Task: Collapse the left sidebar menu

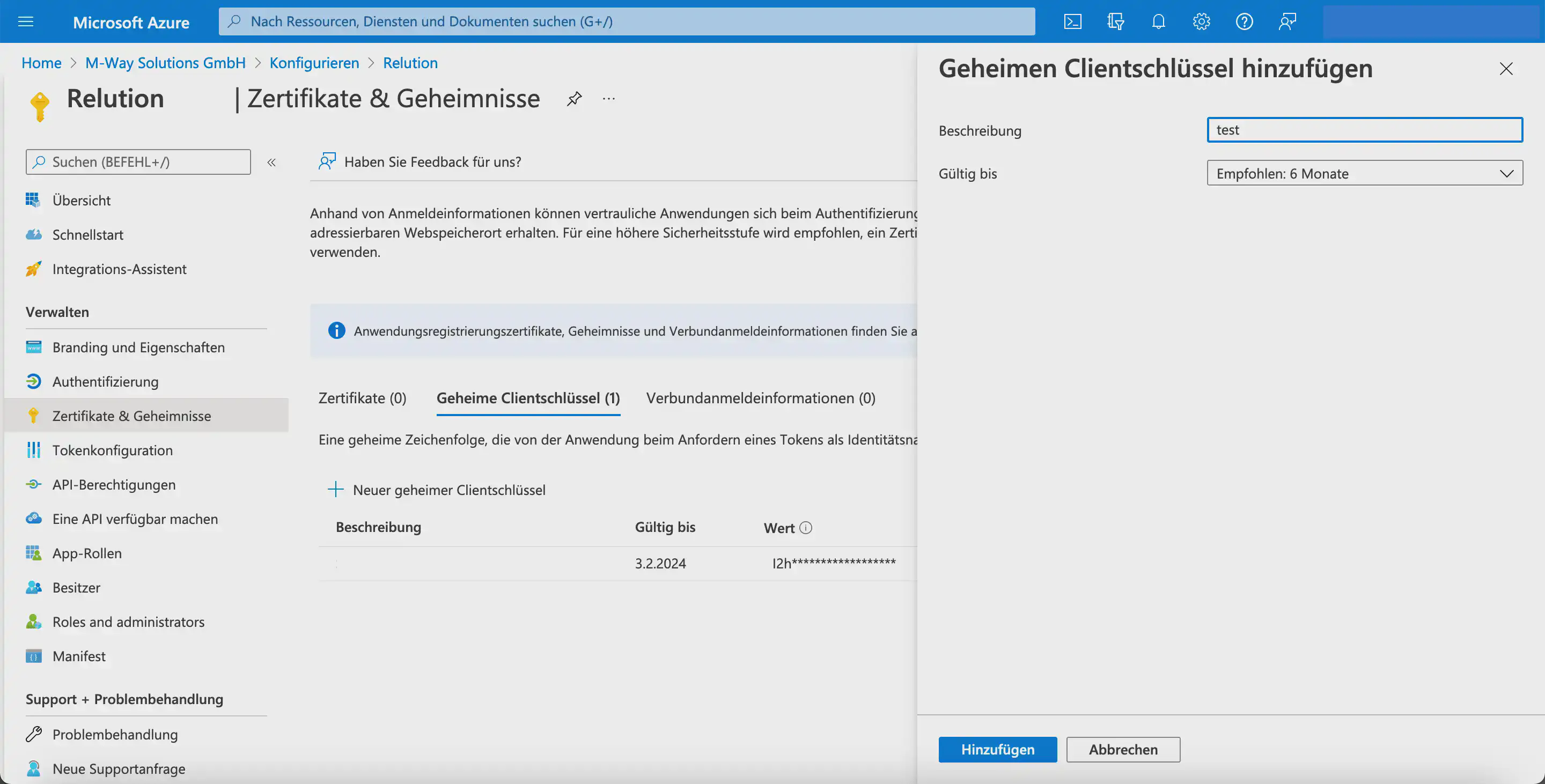Action: tap(271, 162)
